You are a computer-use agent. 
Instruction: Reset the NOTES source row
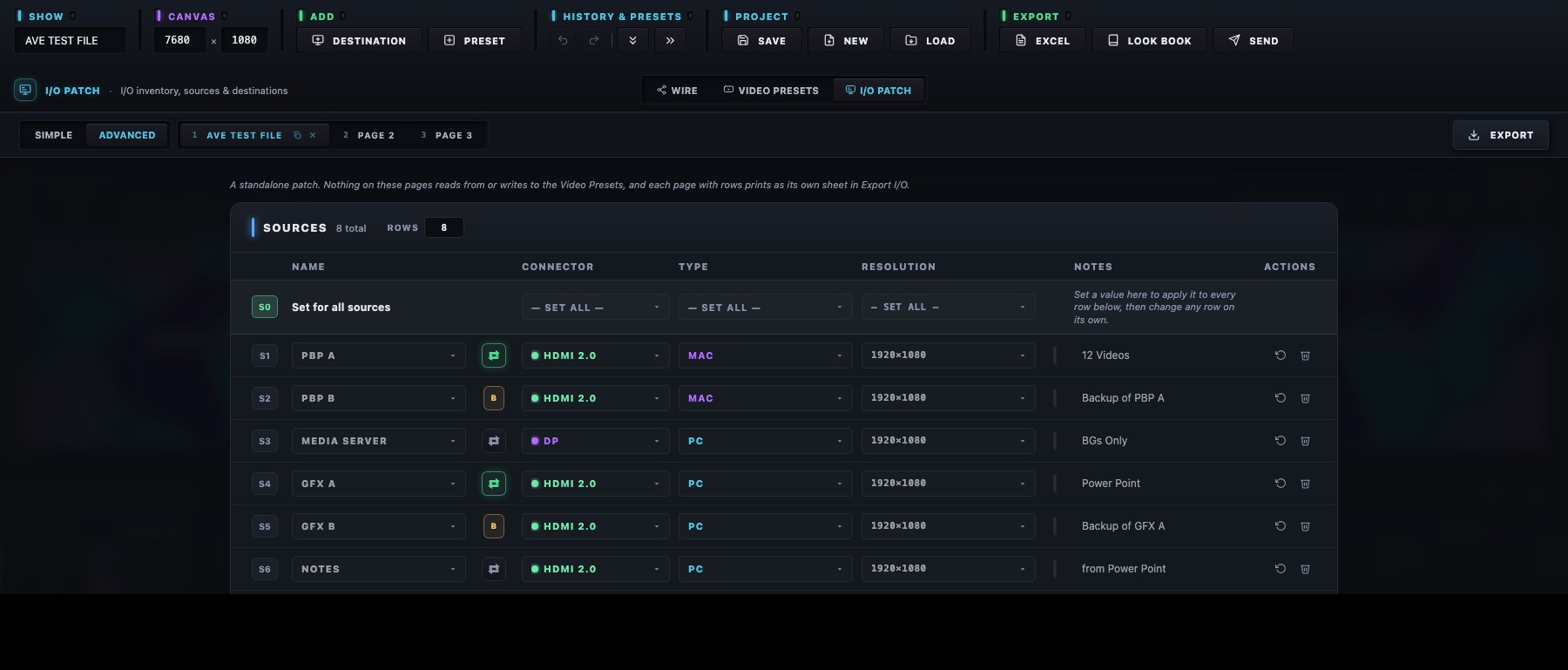tap(1281, 569)
